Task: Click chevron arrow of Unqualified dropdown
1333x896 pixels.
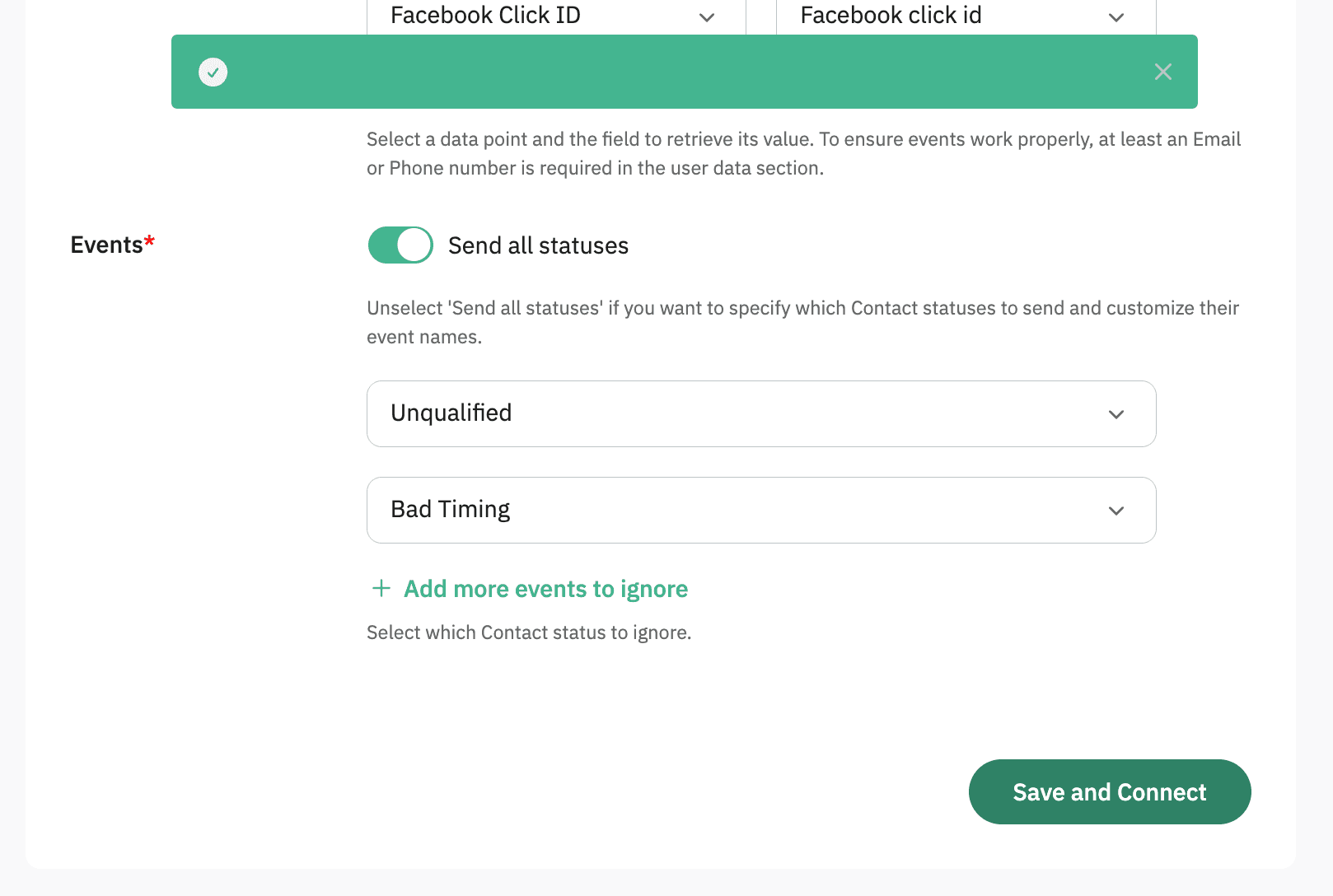Action: (1116, 414)
